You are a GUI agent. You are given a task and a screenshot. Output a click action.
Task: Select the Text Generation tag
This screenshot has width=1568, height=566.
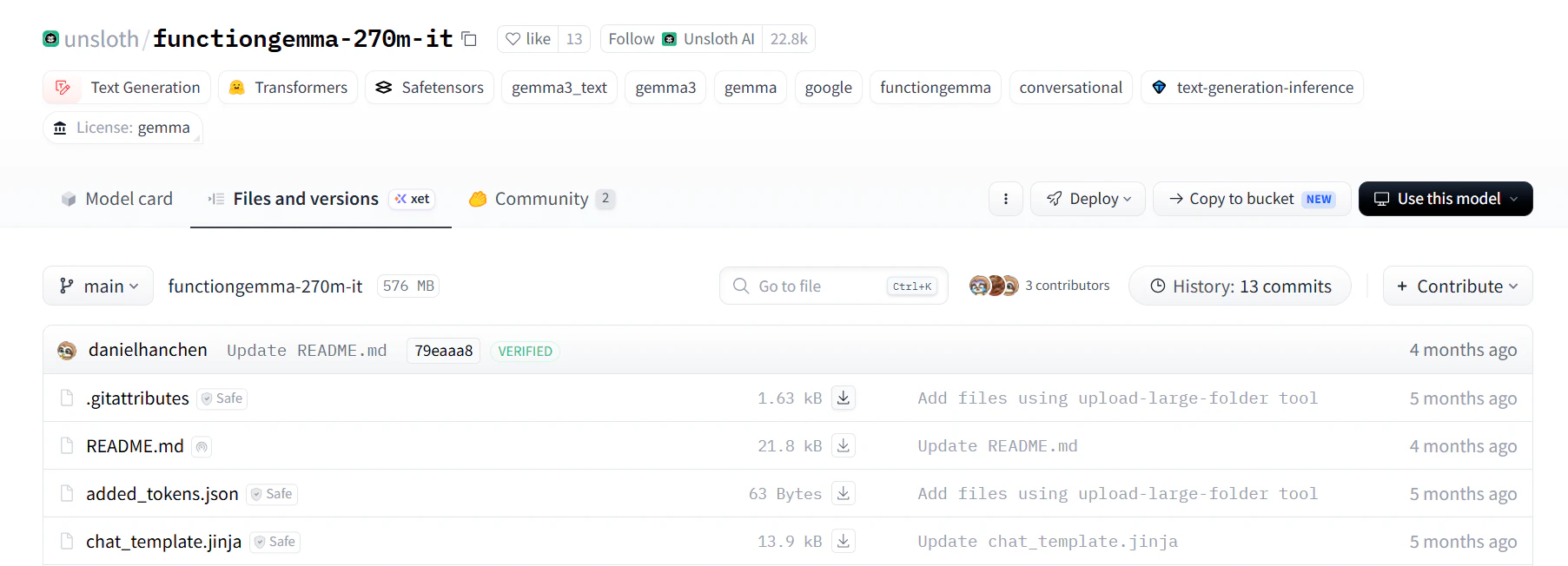(127, 88)
